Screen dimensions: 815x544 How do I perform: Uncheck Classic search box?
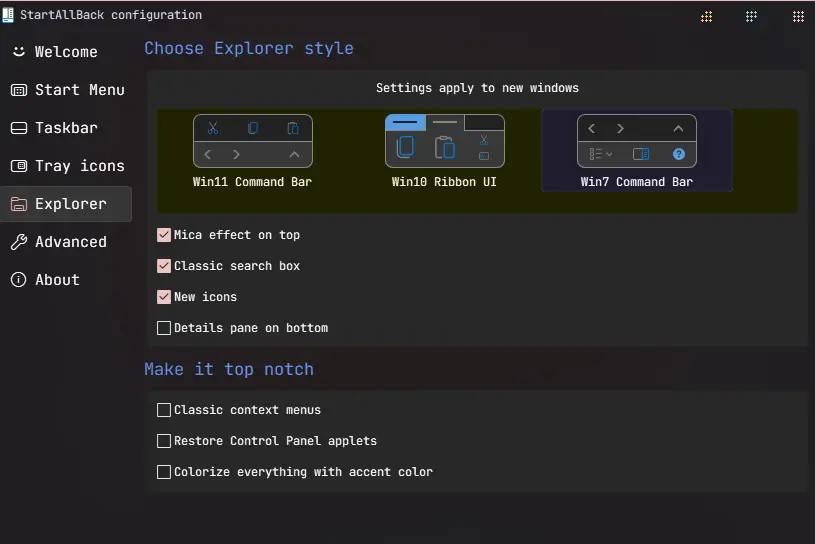pos(164,266)
